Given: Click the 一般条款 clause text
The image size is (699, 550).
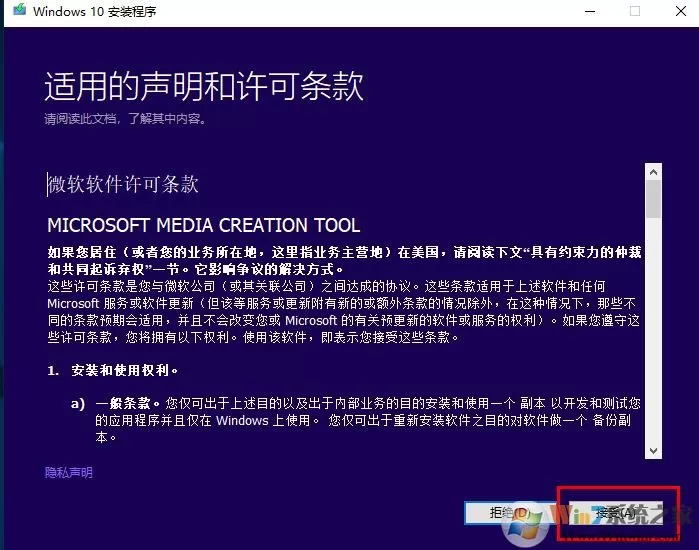Looking at the screenshot, I should pos(127,403).
